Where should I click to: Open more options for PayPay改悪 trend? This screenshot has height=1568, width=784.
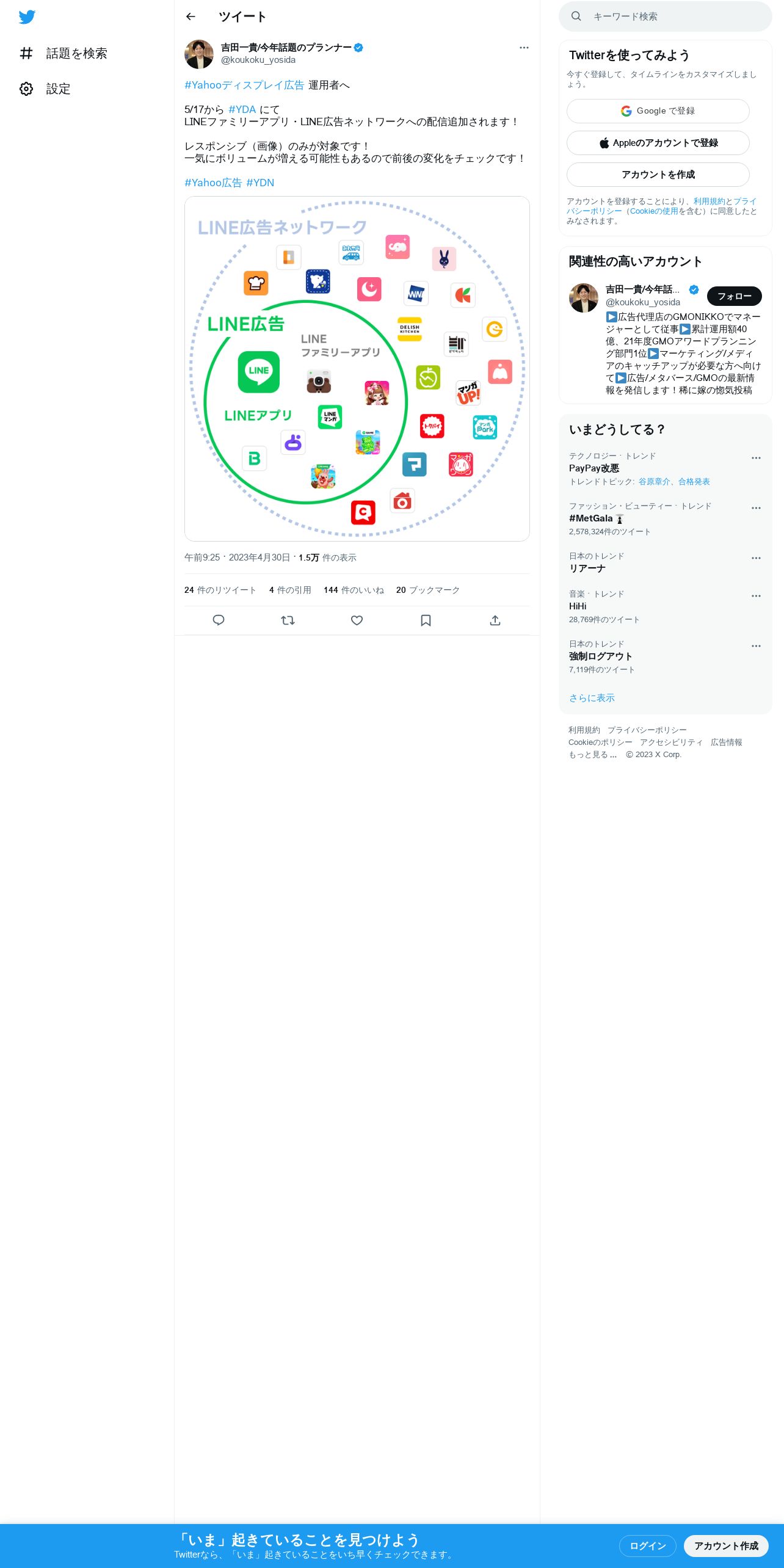click(x=756, y=458)
